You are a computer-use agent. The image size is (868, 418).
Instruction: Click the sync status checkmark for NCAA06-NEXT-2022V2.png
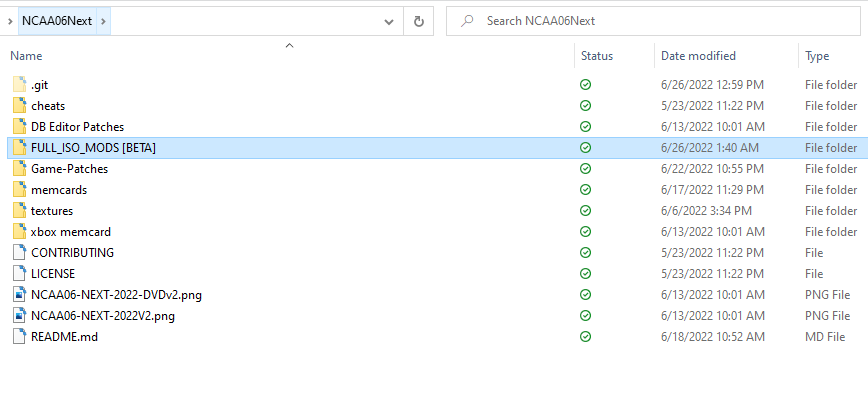tap(585, 316)
